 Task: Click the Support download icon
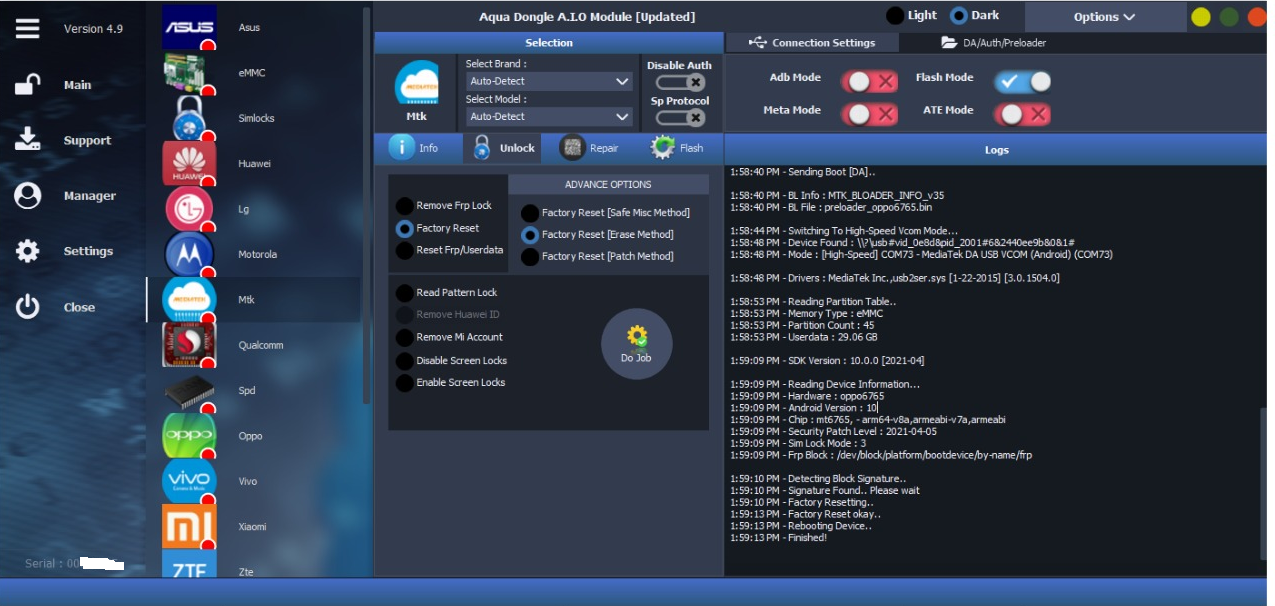pyautogui.click(x=28, y=140)
